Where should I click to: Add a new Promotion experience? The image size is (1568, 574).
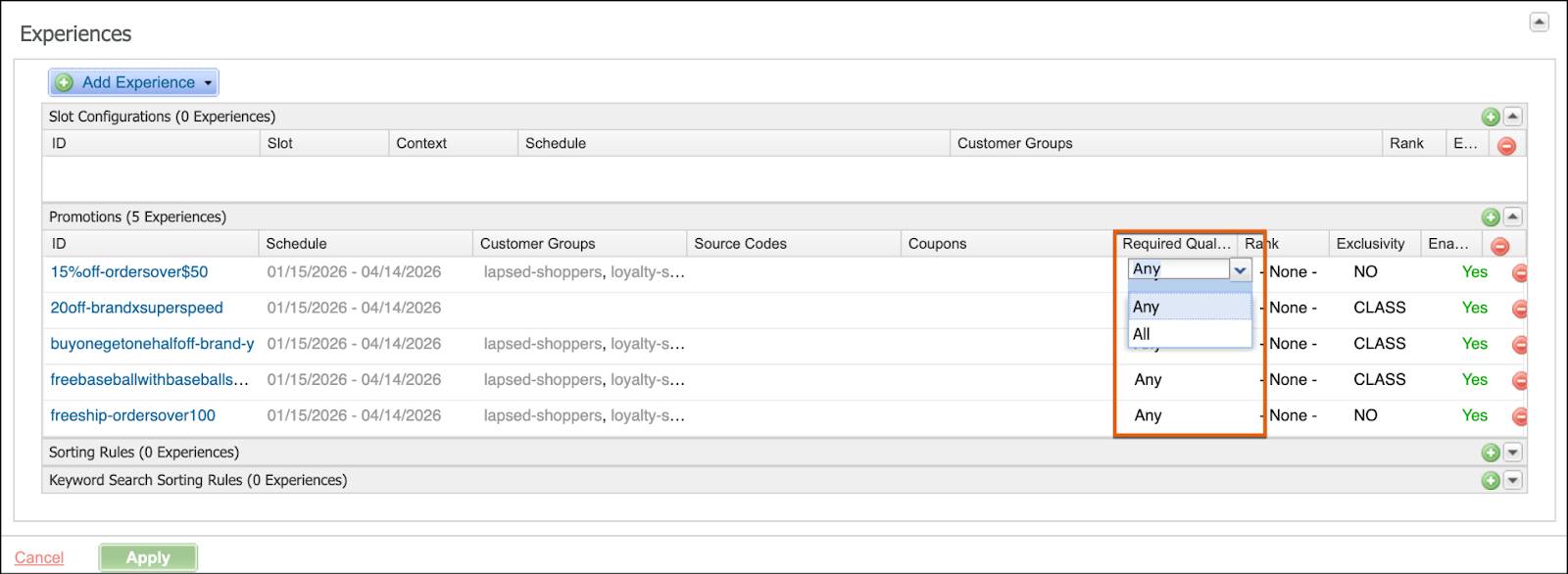pyautogui.click(x=1491, y=216)
